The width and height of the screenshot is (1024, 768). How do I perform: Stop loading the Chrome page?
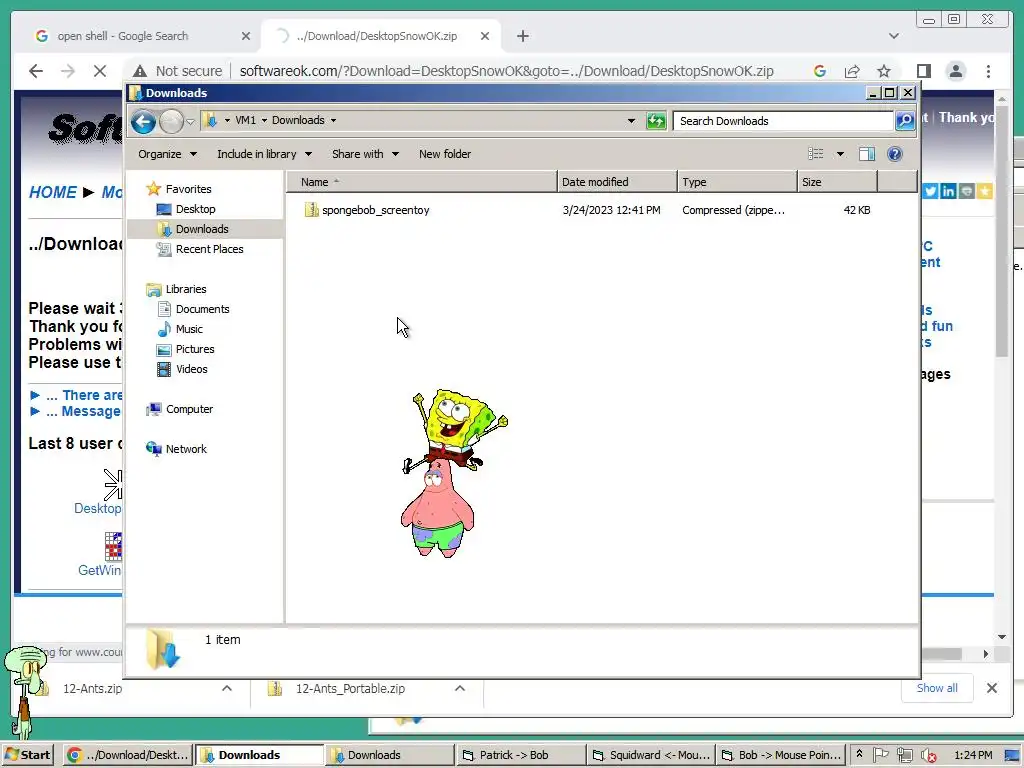[100, 71]
